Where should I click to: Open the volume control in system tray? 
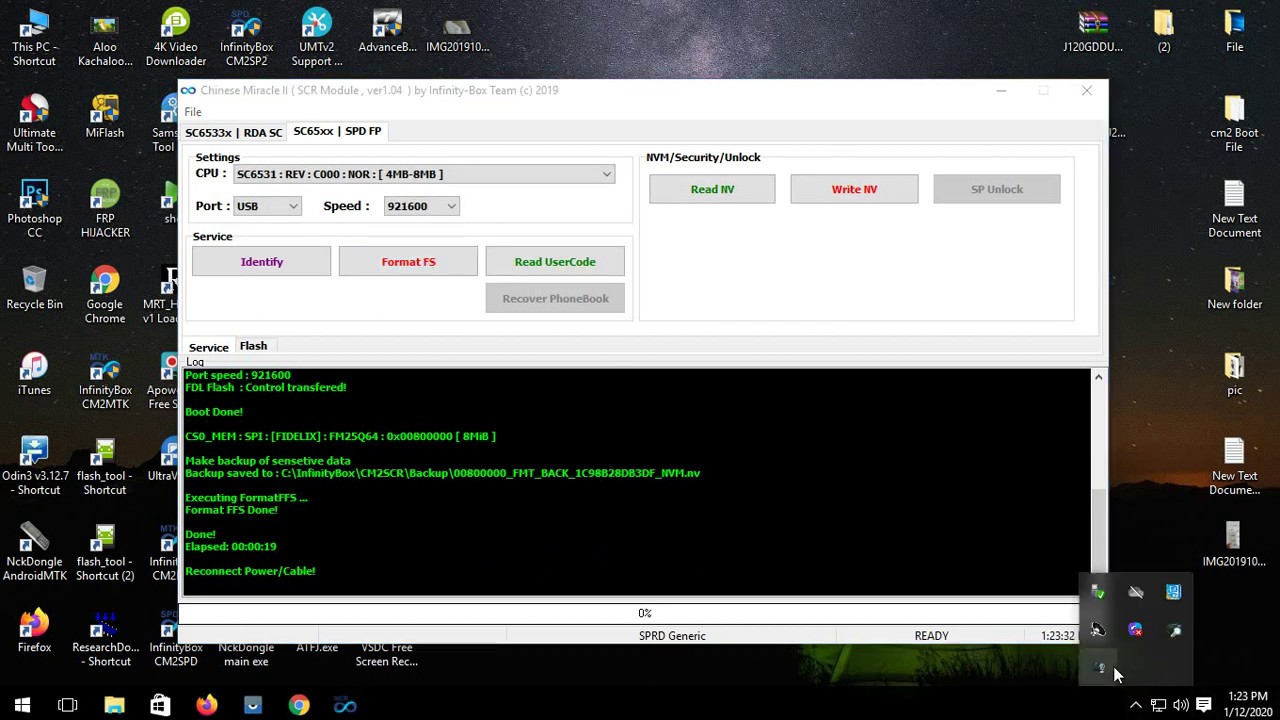1181,705
